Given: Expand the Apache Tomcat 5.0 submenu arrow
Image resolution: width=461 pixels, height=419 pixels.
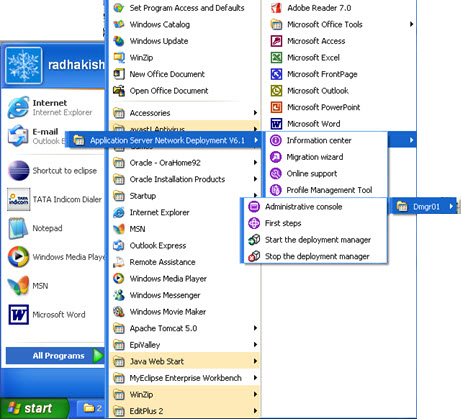Looking at the screenshot, I should pos(255,328).
